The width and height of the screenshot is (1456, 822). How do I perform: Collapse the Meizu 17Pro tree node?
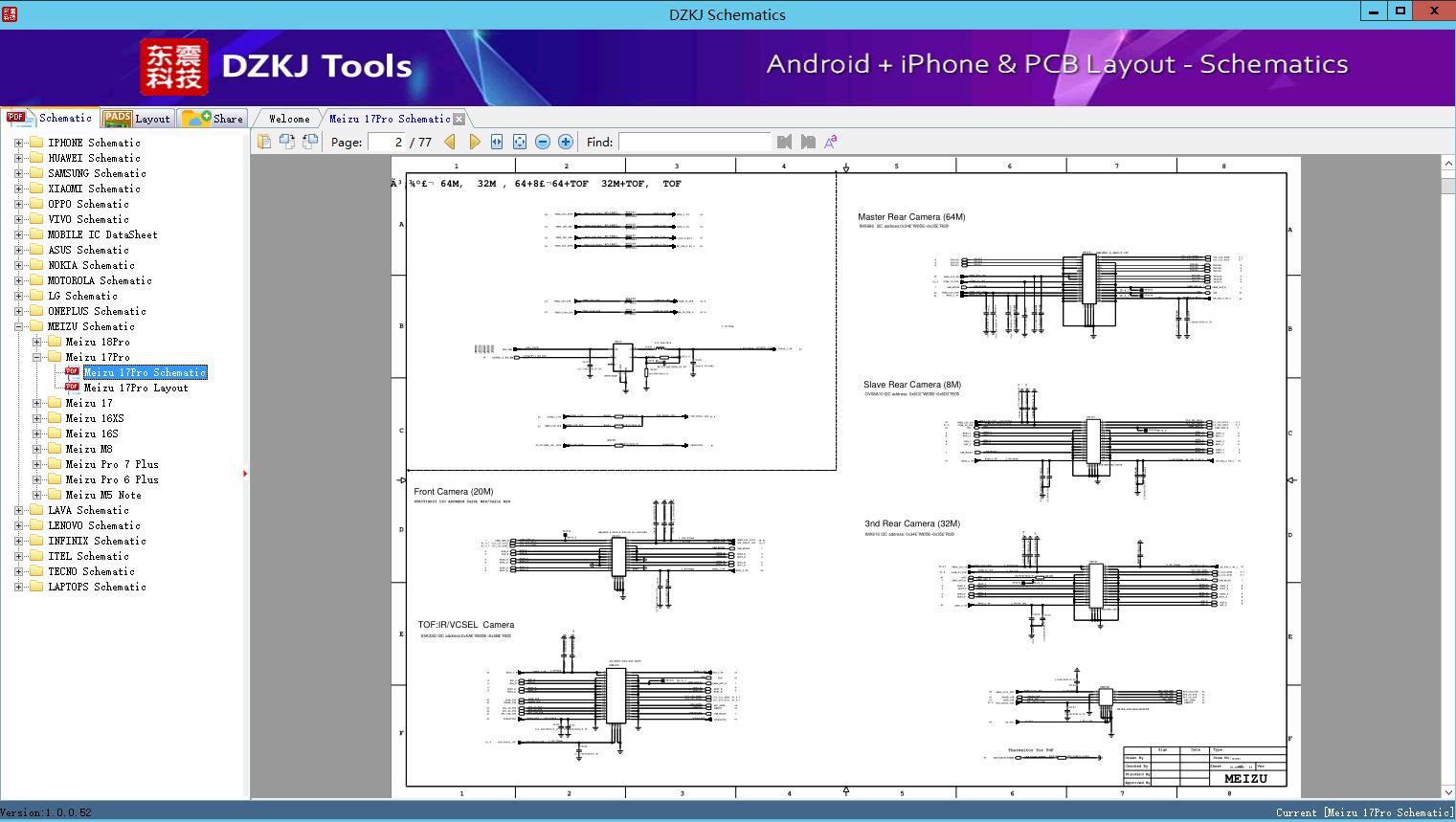pos(36,357)
